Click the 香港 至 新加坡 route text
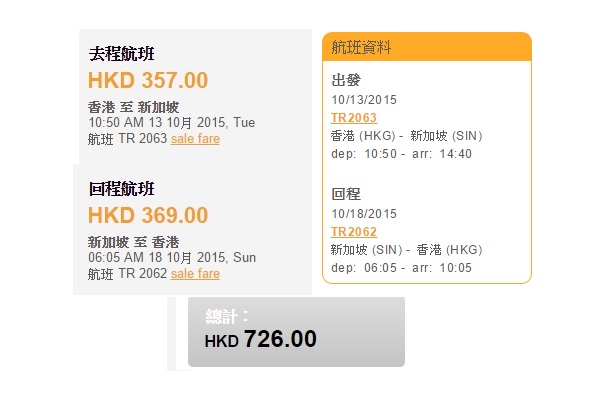The width and height of the screenshot is (600, 402). tap(134, 107)
